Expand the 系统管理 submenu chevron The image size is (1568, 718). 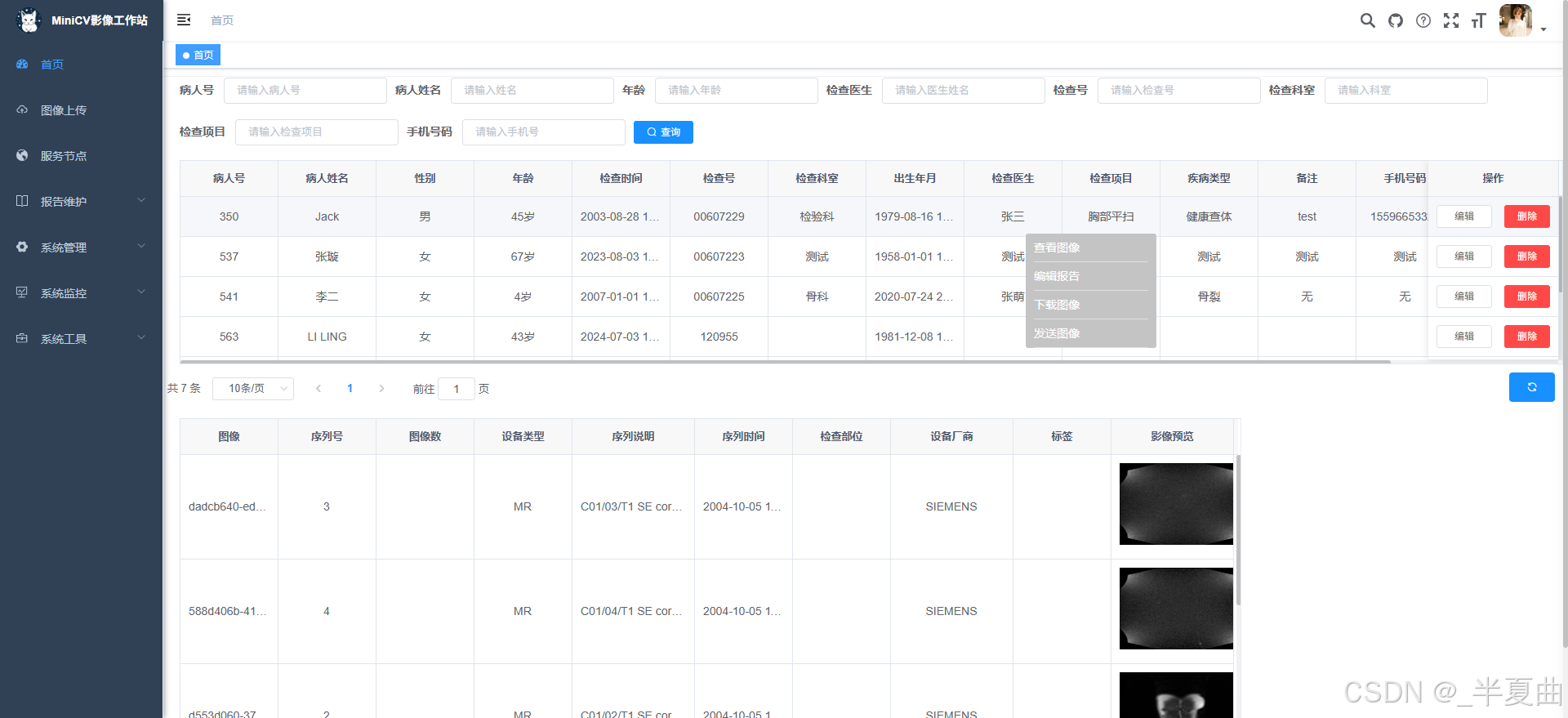tap(141, 246)
